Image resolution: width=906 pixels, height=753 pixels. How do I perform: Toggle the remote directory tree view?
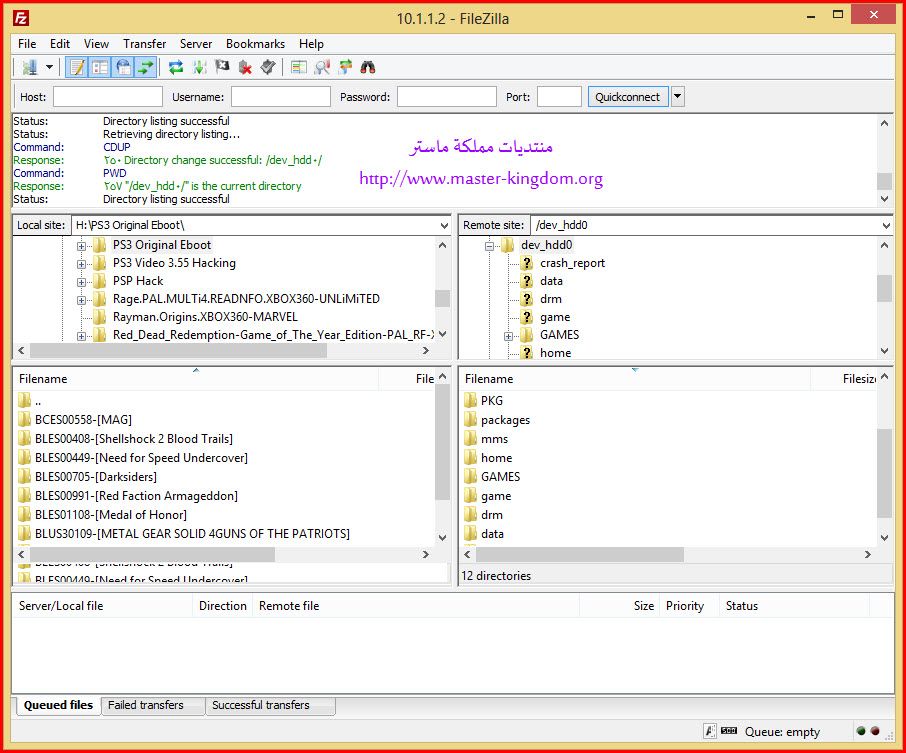point(123,68)
